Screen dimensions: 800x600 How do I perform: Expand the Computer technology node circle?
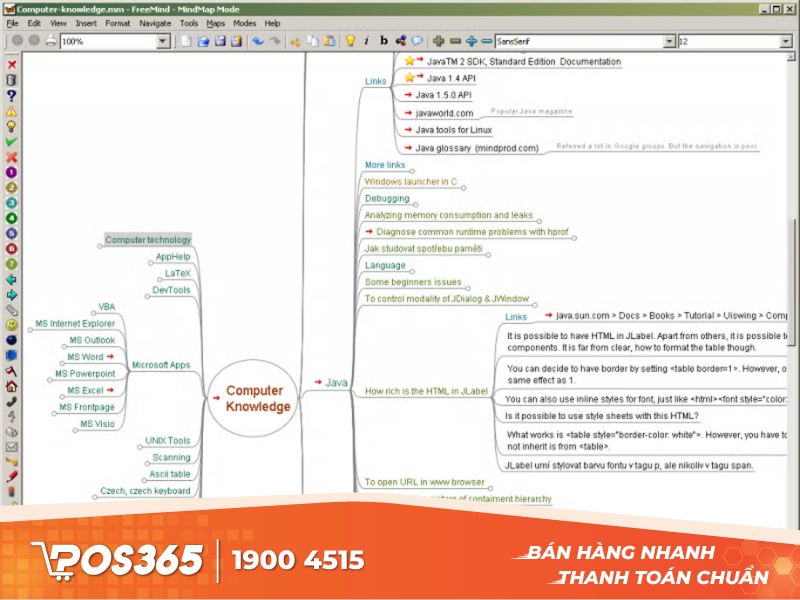[x=100, y=246]
